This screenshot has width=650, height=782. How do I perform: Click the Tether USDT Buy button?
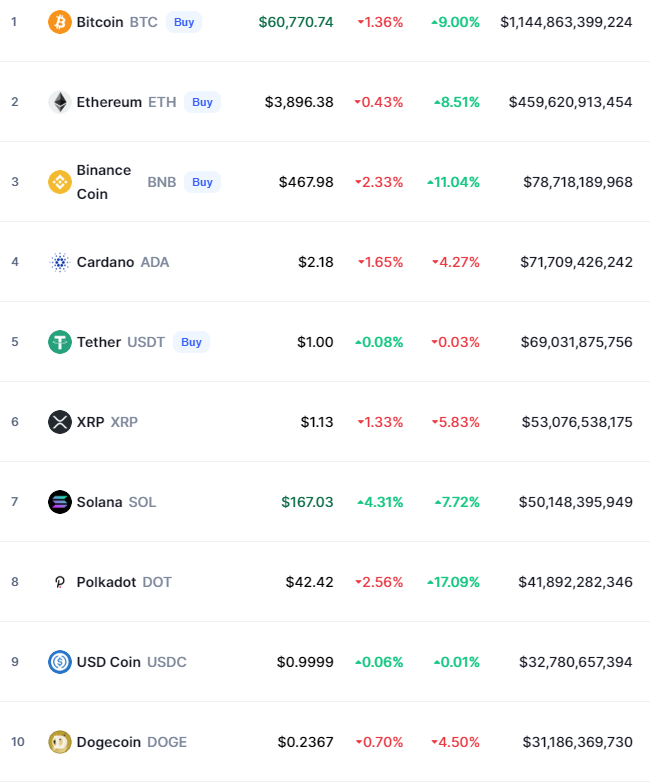point(191,342)
